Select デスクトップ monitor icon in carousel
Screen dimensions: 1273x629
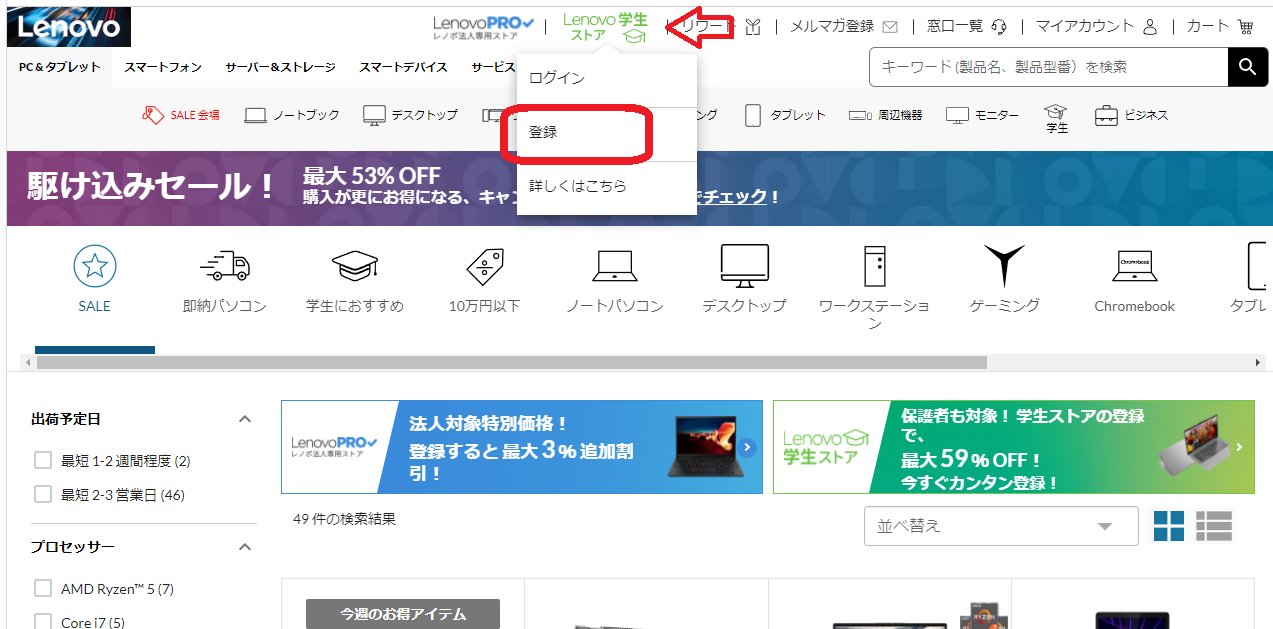pyautogui.click(x=745, y=266)
